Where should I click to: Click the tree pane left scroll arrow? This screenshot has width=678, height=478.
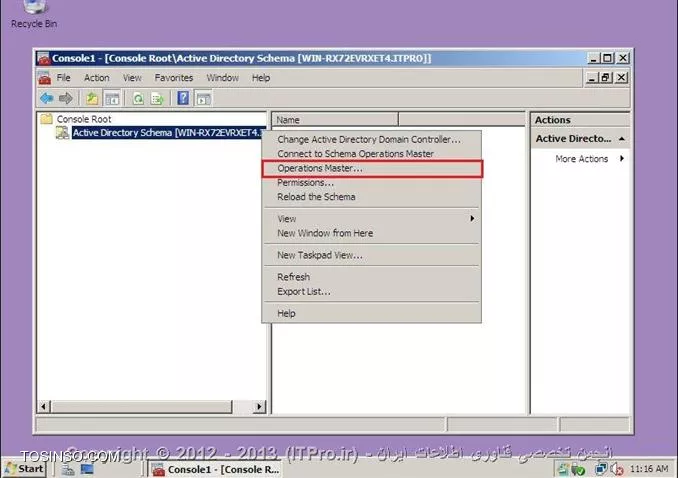43,406
